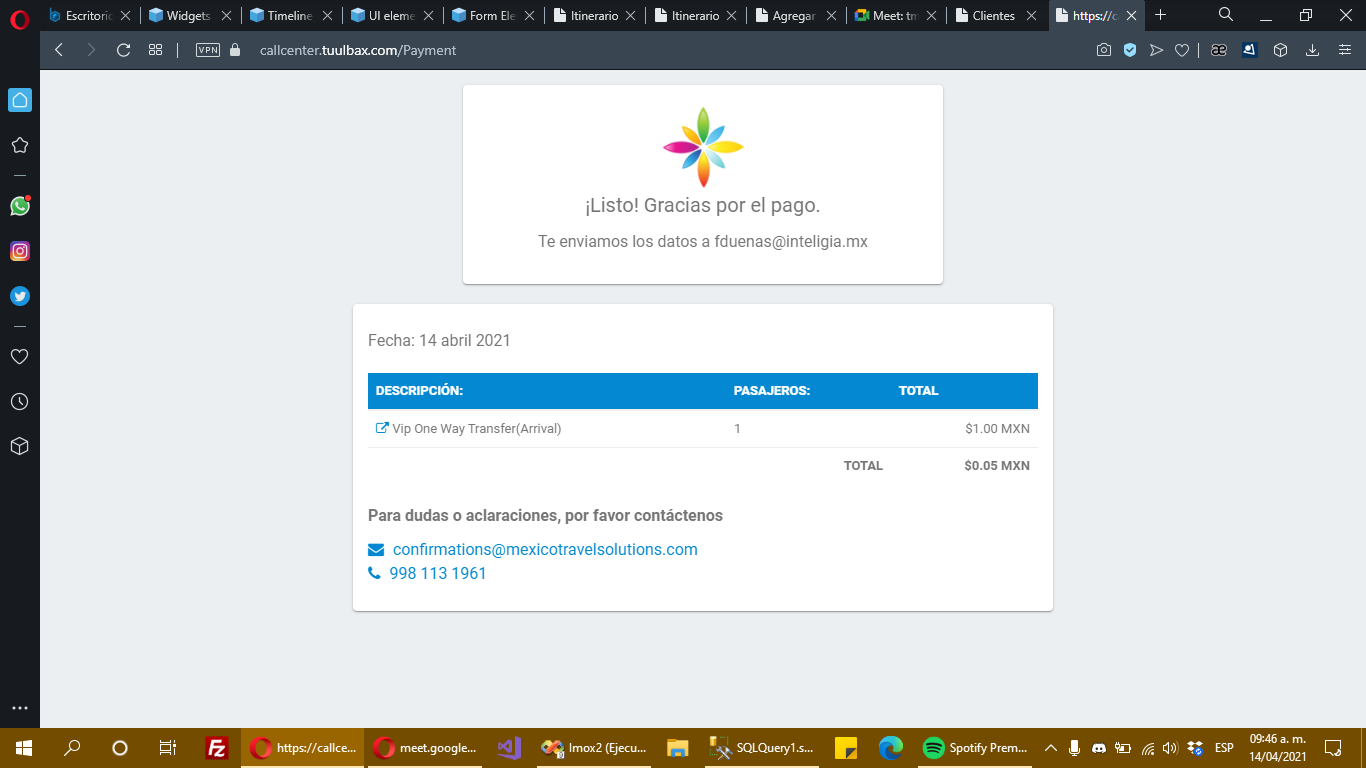Reload the Payment page

click(123, 50)
